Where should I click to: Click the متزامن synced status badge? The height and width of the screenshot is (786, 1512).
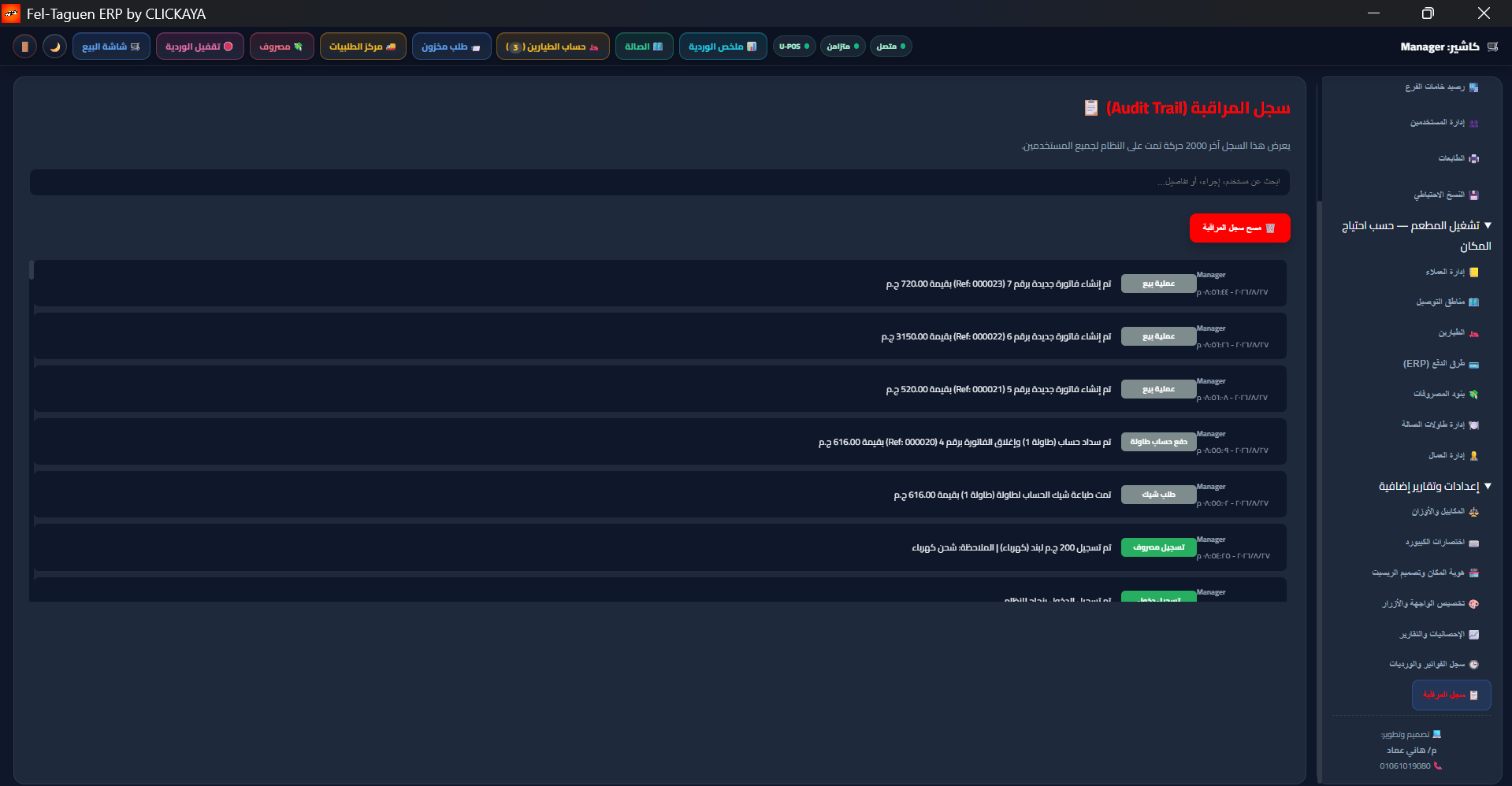pos(842,46)
